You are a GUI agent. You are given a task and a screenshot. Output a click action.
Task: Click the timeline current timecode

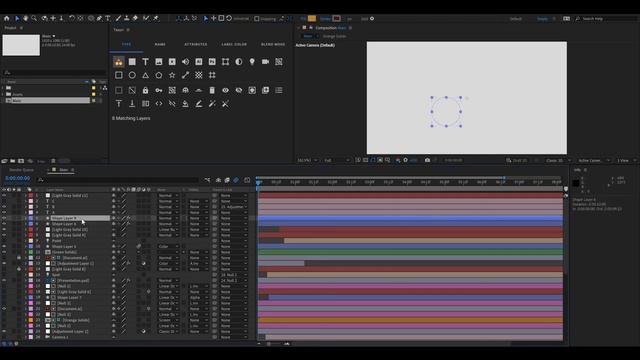18,178
